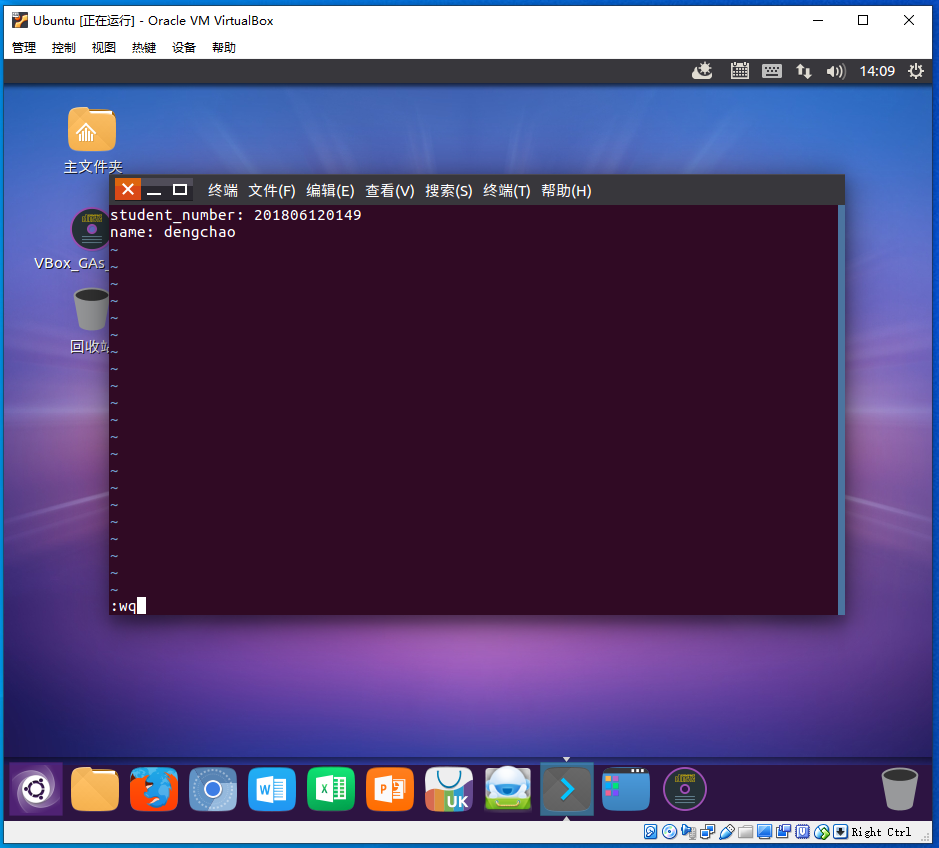Click the network adapter status icon

pos(707,832)
